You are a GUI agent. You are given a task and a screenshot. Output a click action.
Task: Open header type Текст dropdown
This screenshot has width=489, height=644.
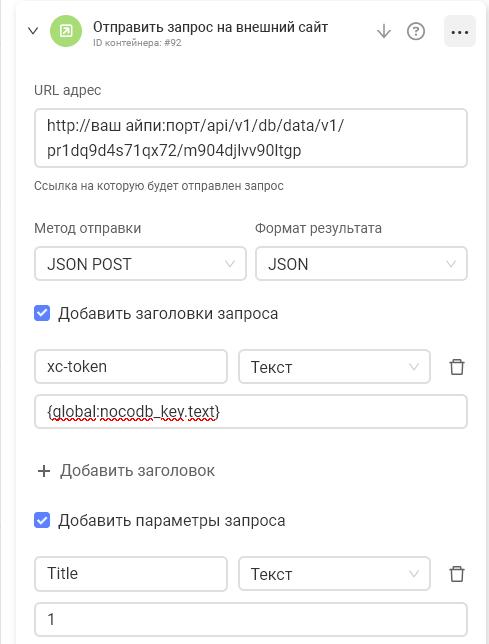pos(334,367)
